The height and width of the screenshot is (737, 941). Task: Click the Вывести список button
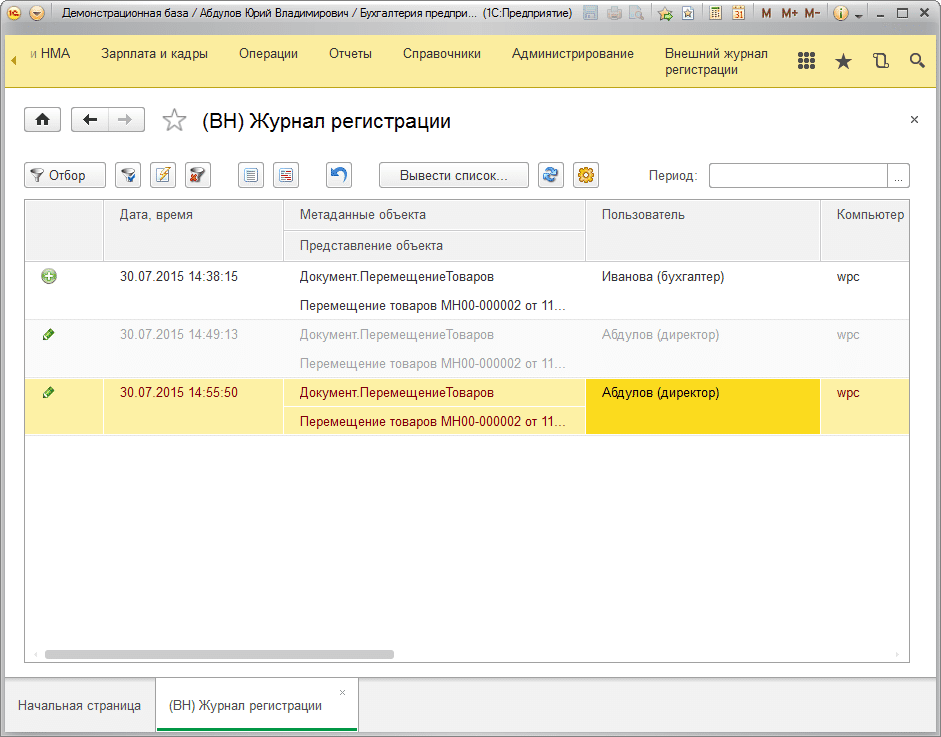tap(453, 175)
